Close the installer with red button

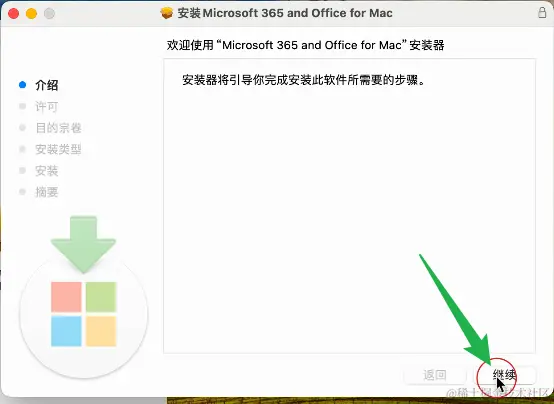click(x=13, y=13)
